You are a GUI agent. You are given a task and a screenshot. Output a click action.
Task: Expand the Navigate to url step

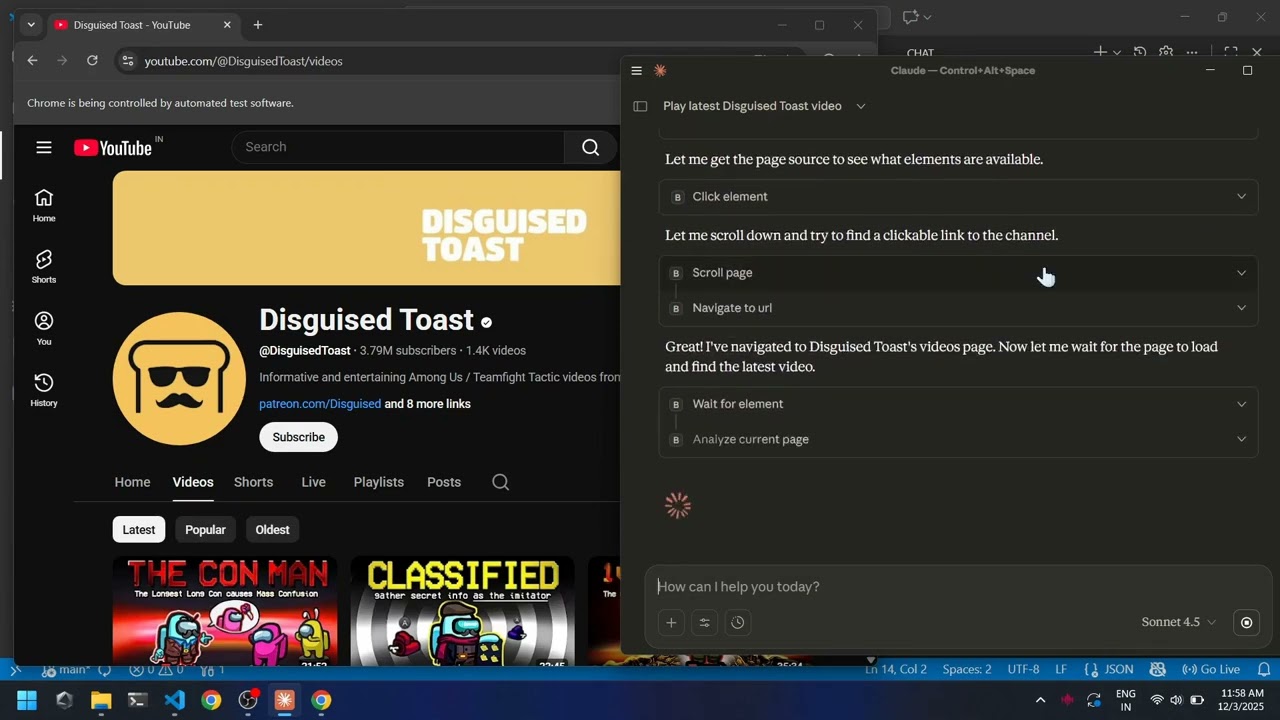pyautogui.click(x=958, y=308)
